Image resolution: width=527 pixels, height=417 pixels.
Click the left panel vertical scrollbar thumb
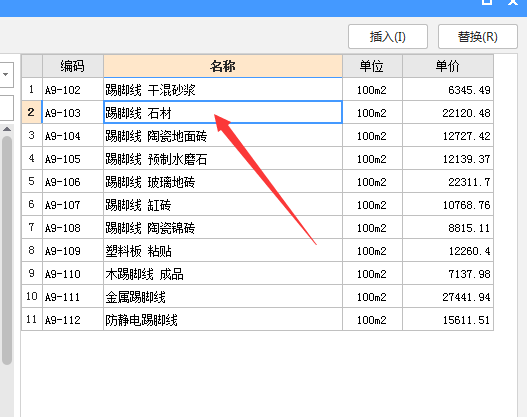click(x=7, y=250)
